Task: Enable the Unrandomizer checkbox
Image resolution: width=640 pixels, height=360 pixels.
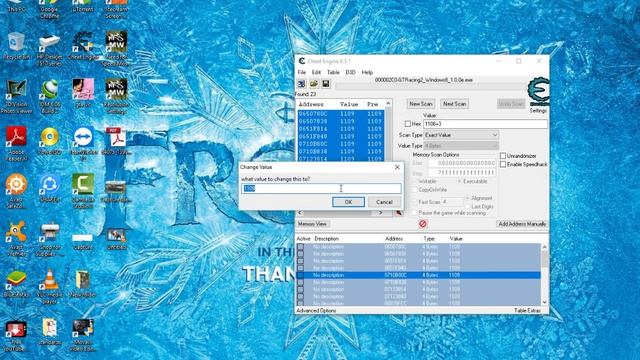Action: [503, 156]
